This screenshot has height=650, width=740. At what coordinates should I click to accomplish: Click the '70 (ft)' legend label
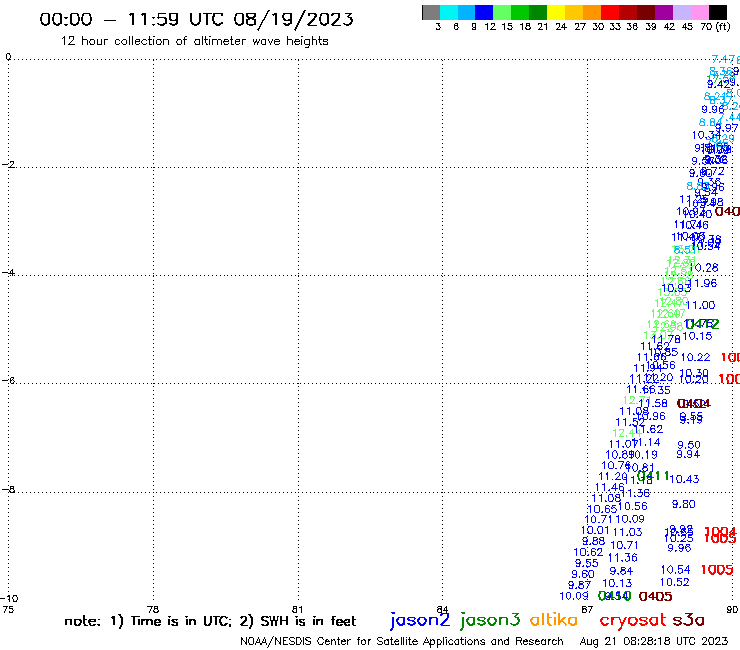tap(715, 26)
